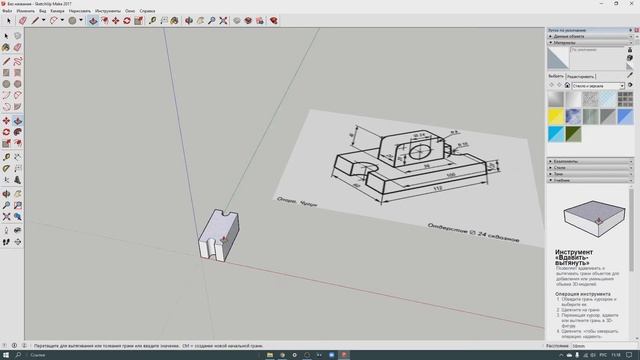Select the Scale tool in the top toolbar
This screenshot has width=640, height=360.
click(x=138, y=20)
